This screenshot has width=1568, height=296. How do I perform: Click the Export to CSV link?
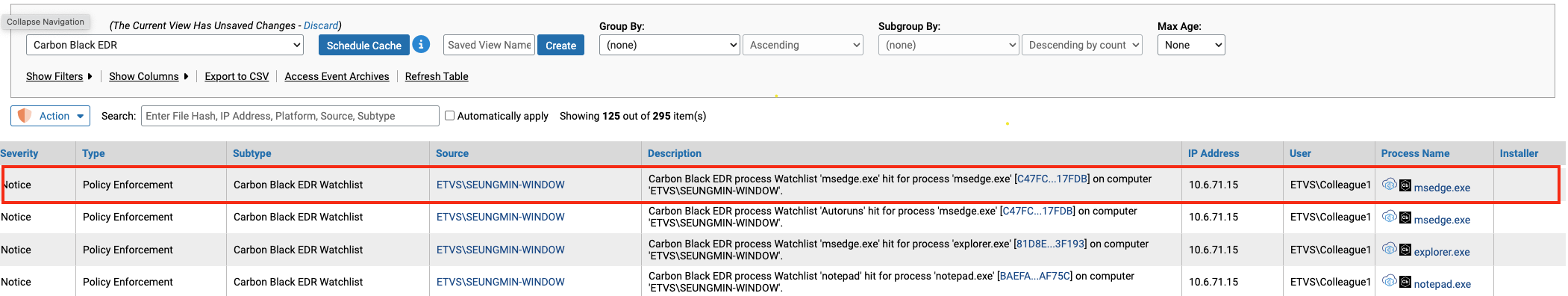(237, 76)
